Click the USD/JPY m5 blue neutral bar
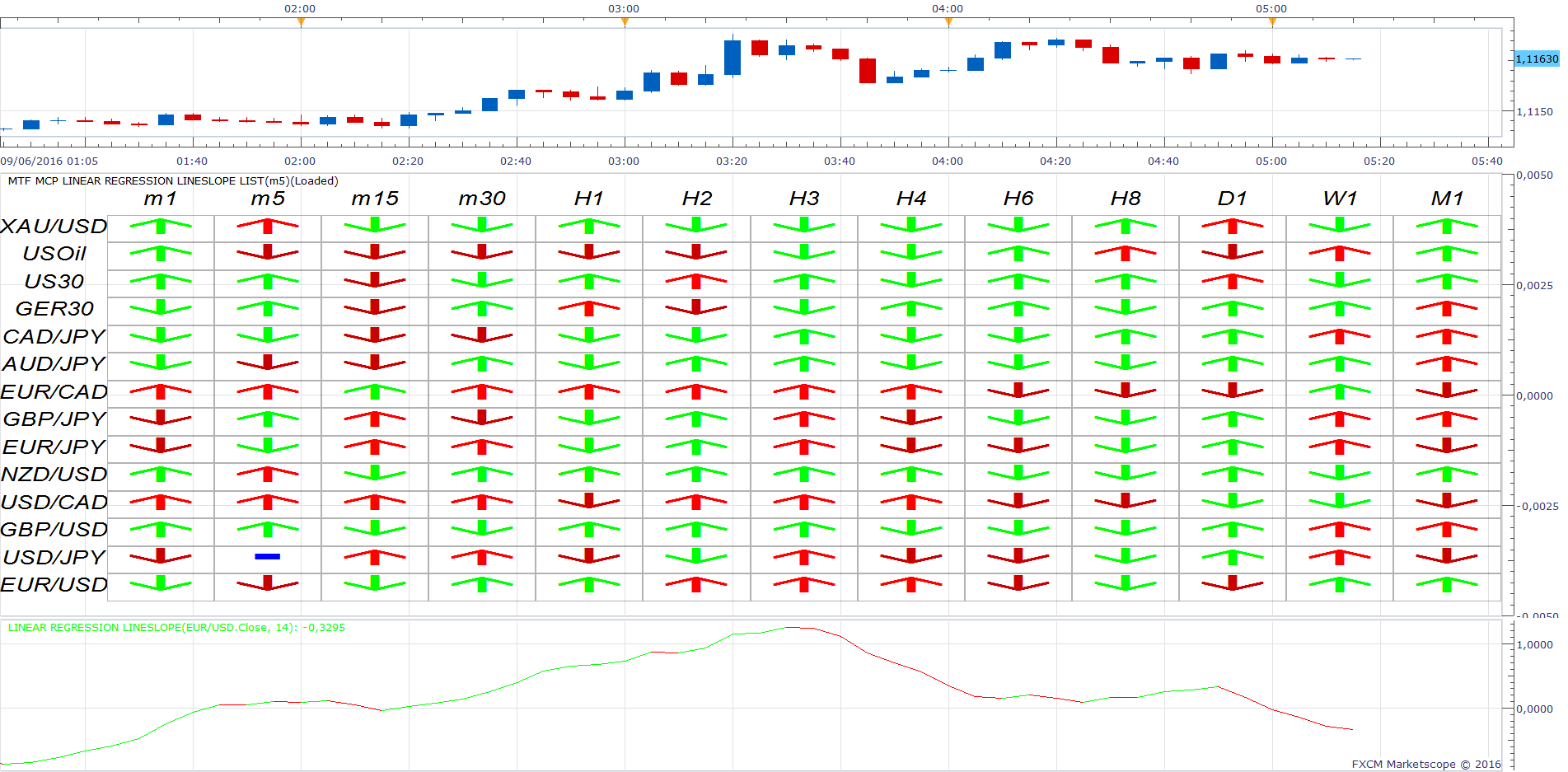This screenshot has width=1568, height=772. coord(268,557)
